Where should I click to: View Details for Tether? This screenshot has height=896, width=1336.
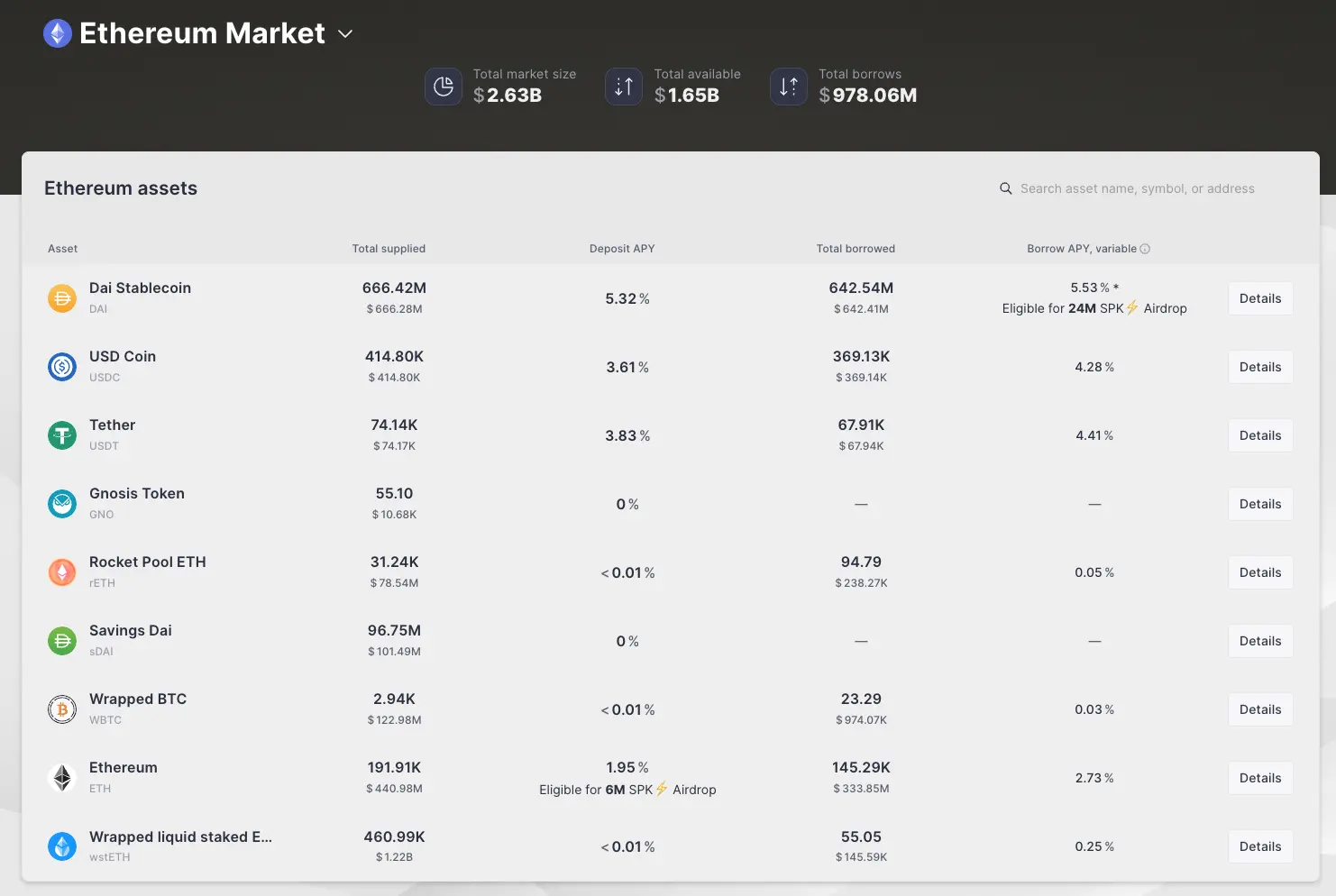[1260, 435]
